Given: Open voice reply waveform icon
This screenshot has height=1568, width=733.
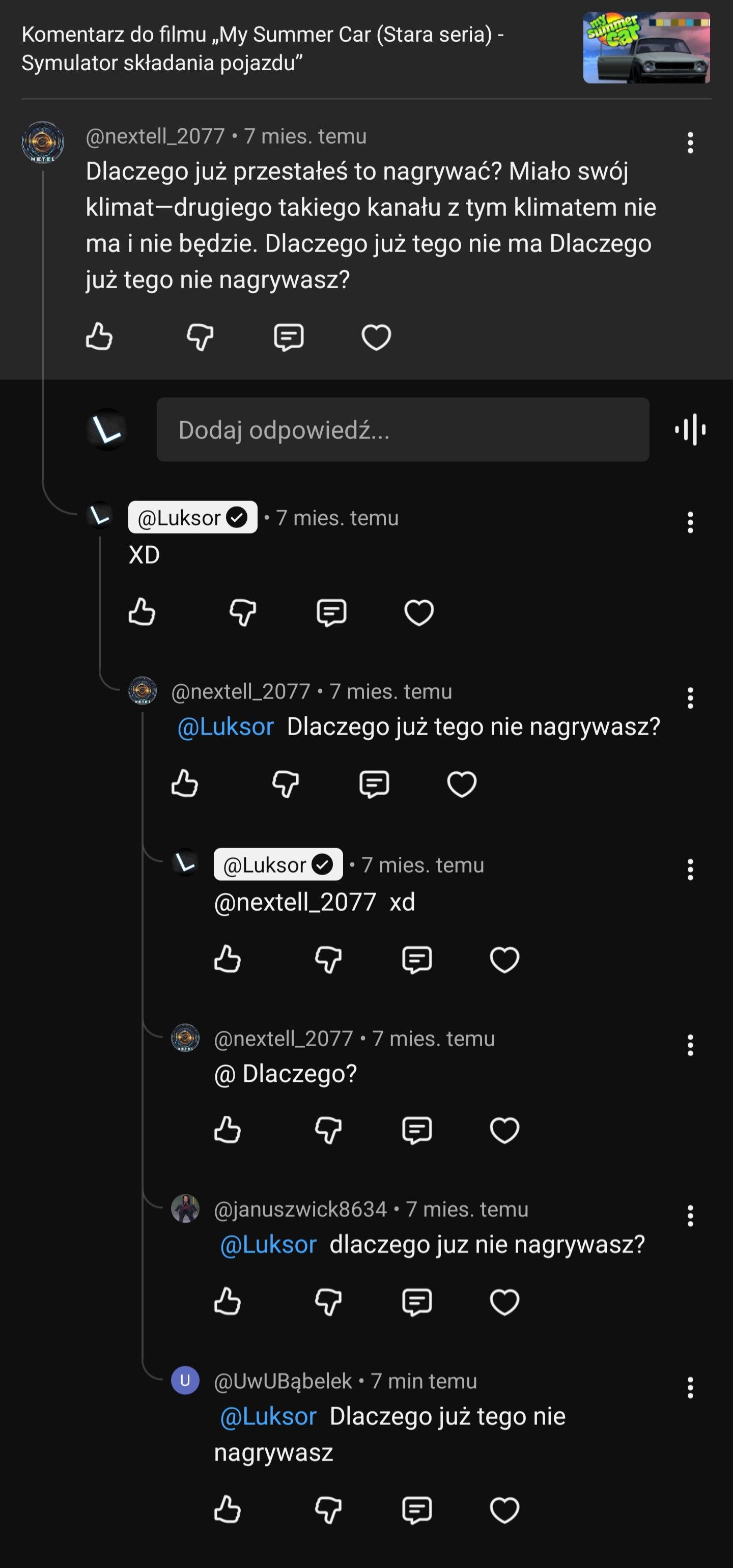Looking at the screenshot, I should point(690,430).
